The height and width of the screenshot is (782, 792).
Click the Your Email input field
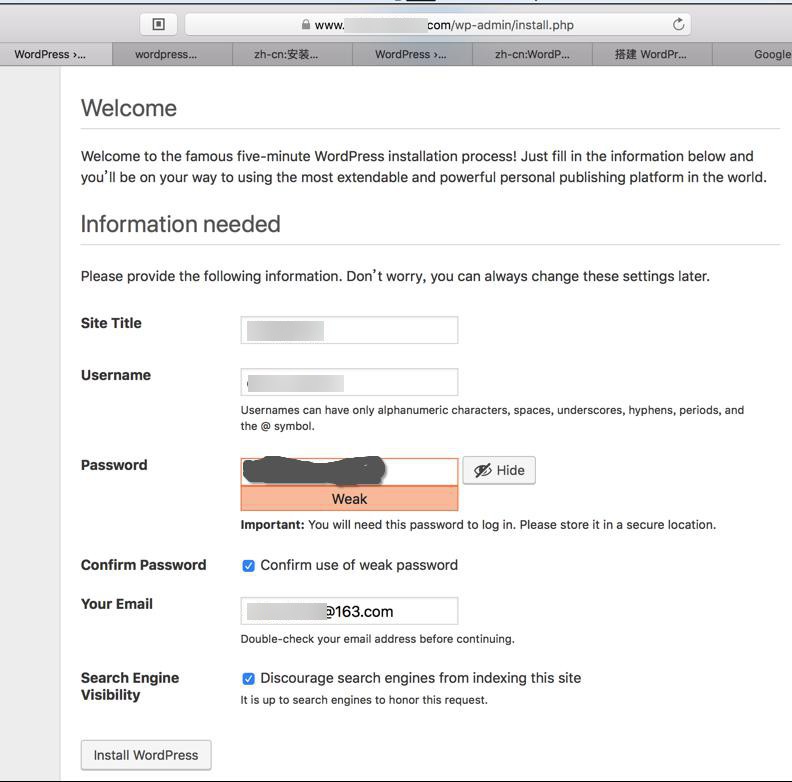point(350,611)
